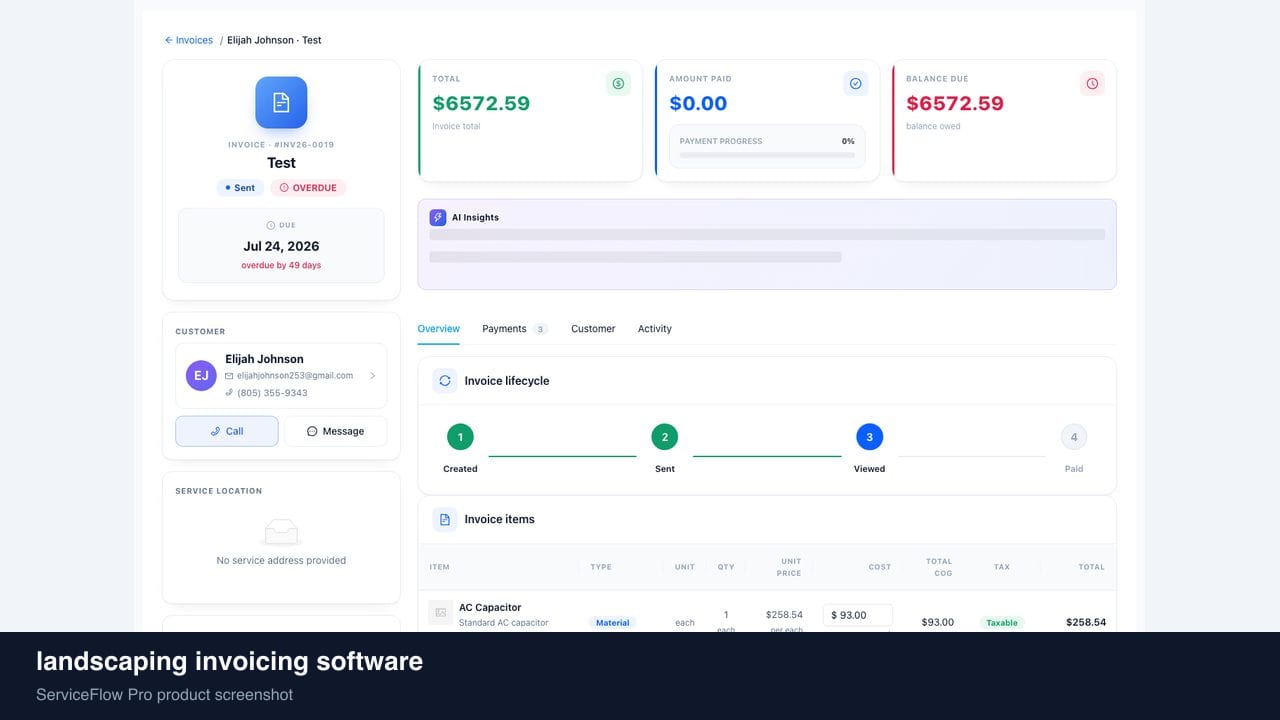Click the clock icon next to Due label
The width and height of the screenshot is (1280, 720).
coord(271,226)
